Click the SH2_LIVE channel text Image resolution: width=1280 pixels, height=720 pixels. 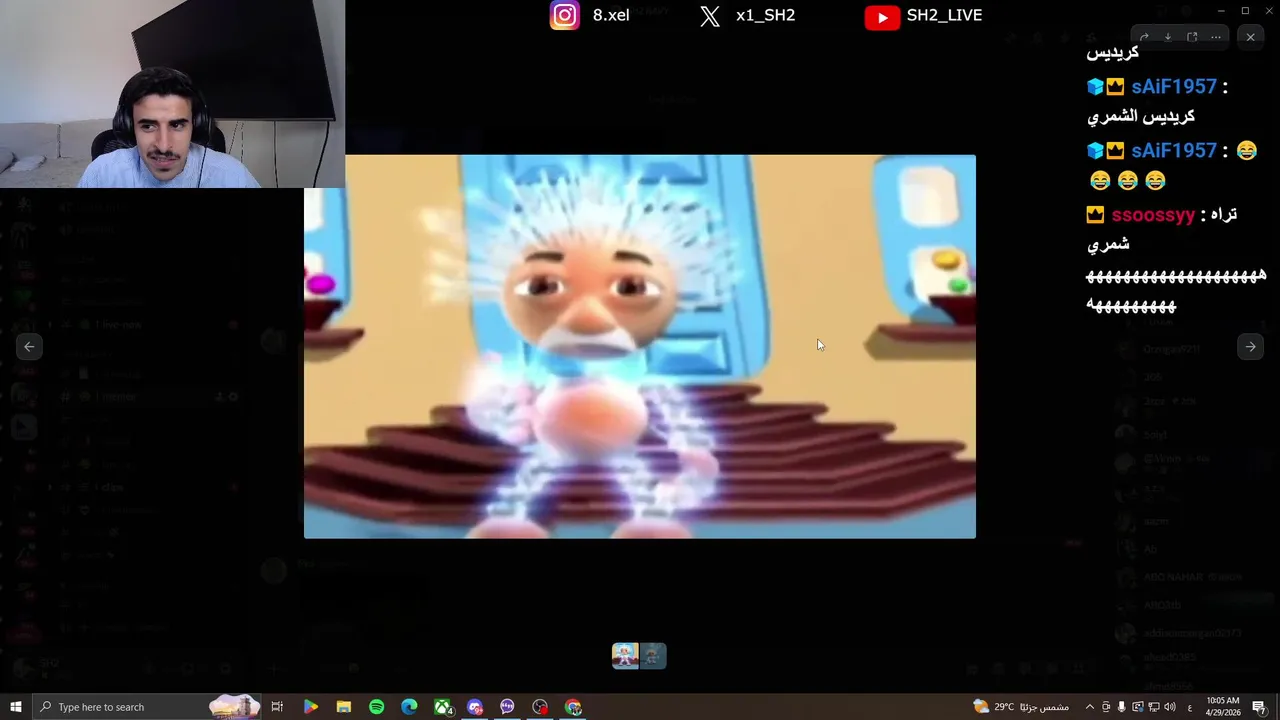pyautogui.click(x=944, y=15)
